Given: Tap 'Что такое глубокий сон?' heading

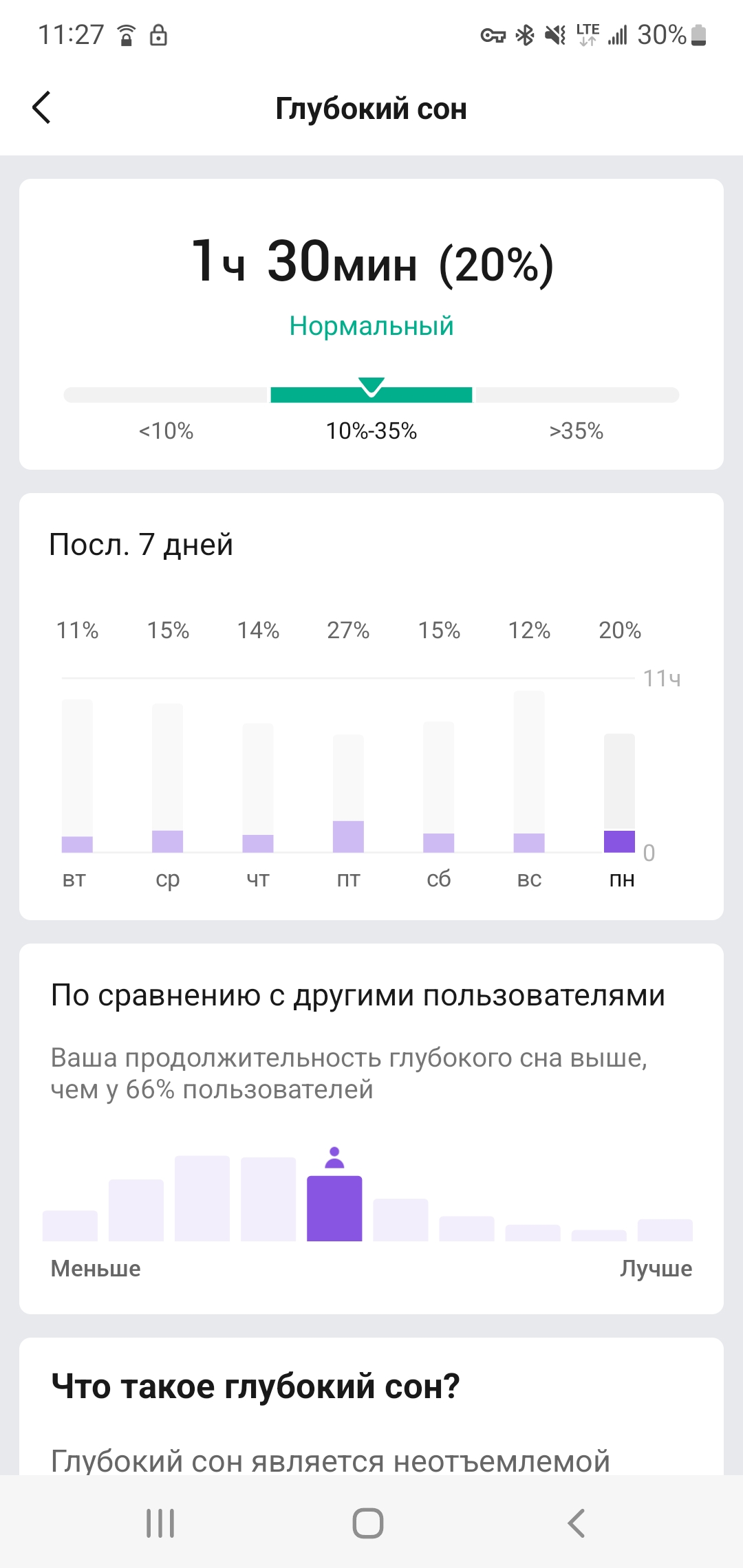Looking at the screenshot, I should pyautogui.click(x=255, y=1386).
